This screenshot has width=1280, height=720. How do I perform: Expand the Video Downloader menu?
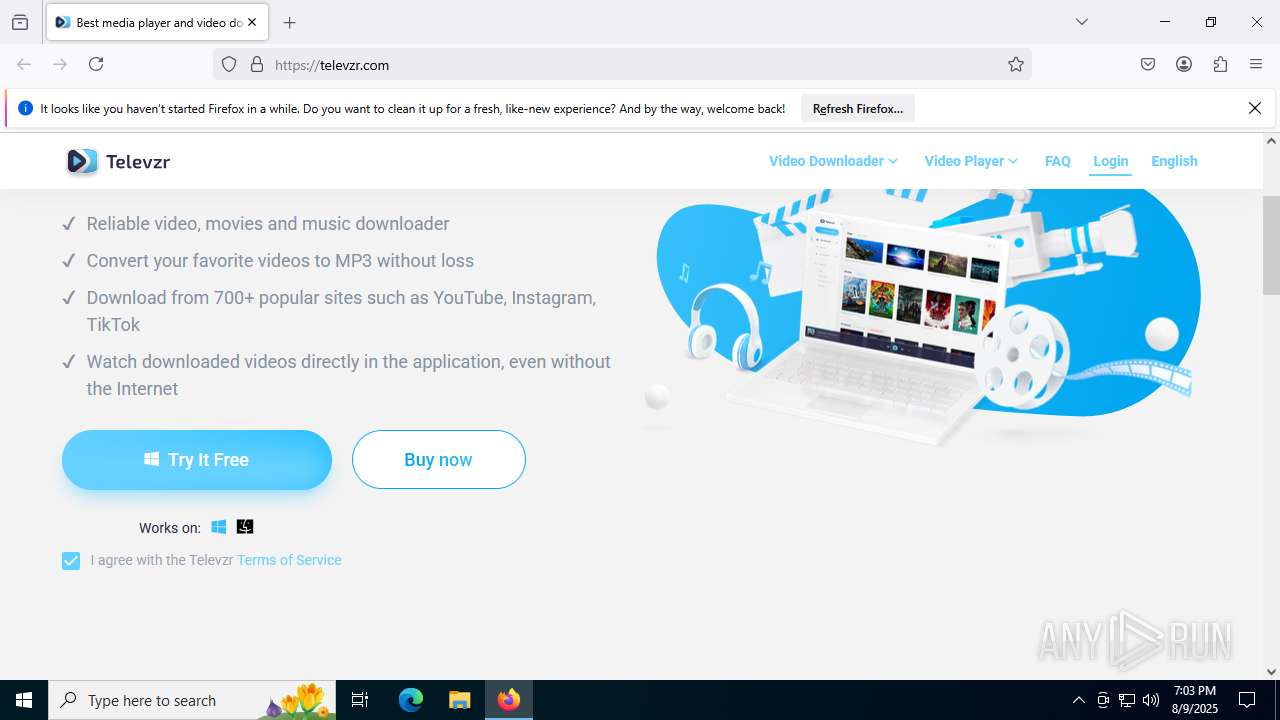click(x=833, y=161)
